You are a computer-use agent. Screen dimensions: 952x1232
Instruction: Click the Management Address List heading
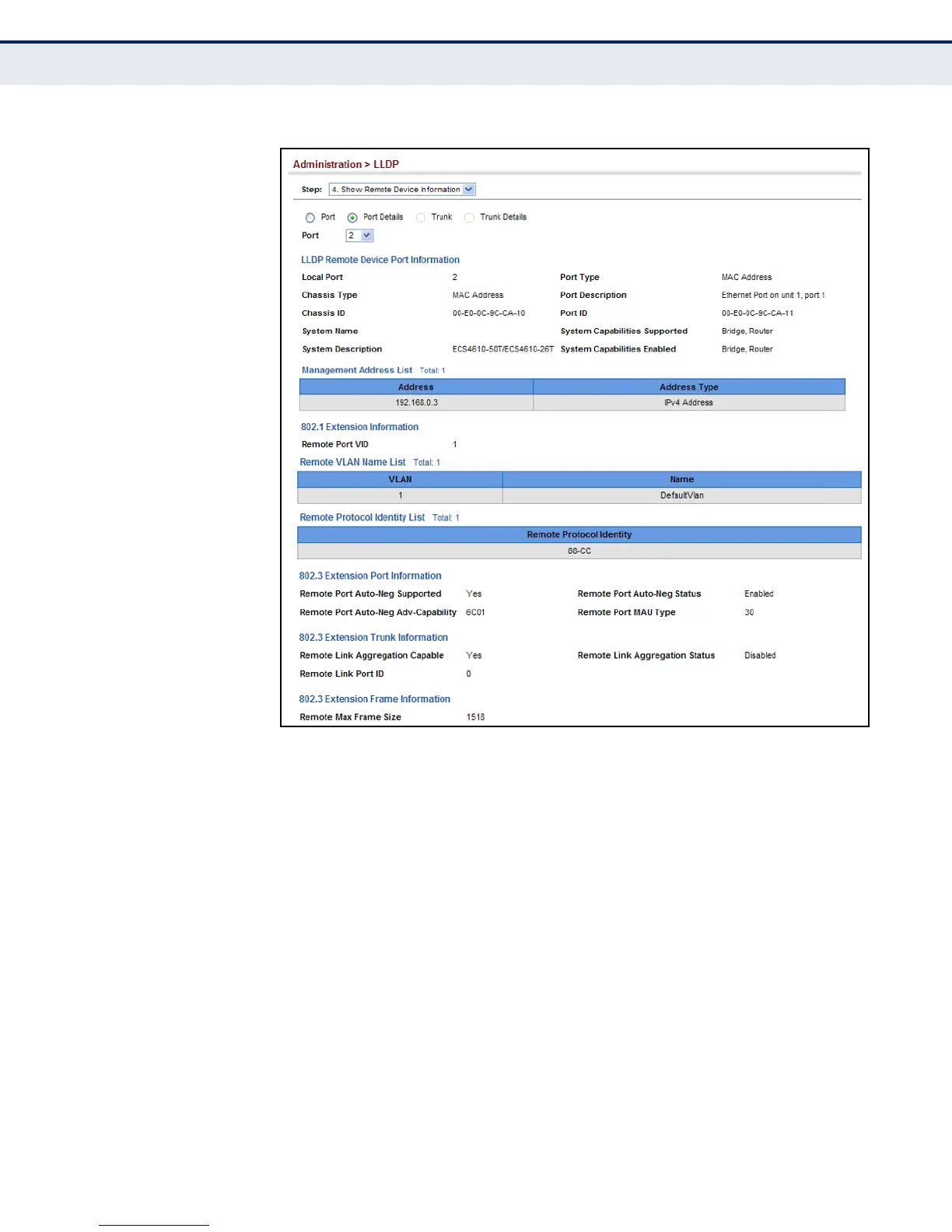click(x=357, y=370)
